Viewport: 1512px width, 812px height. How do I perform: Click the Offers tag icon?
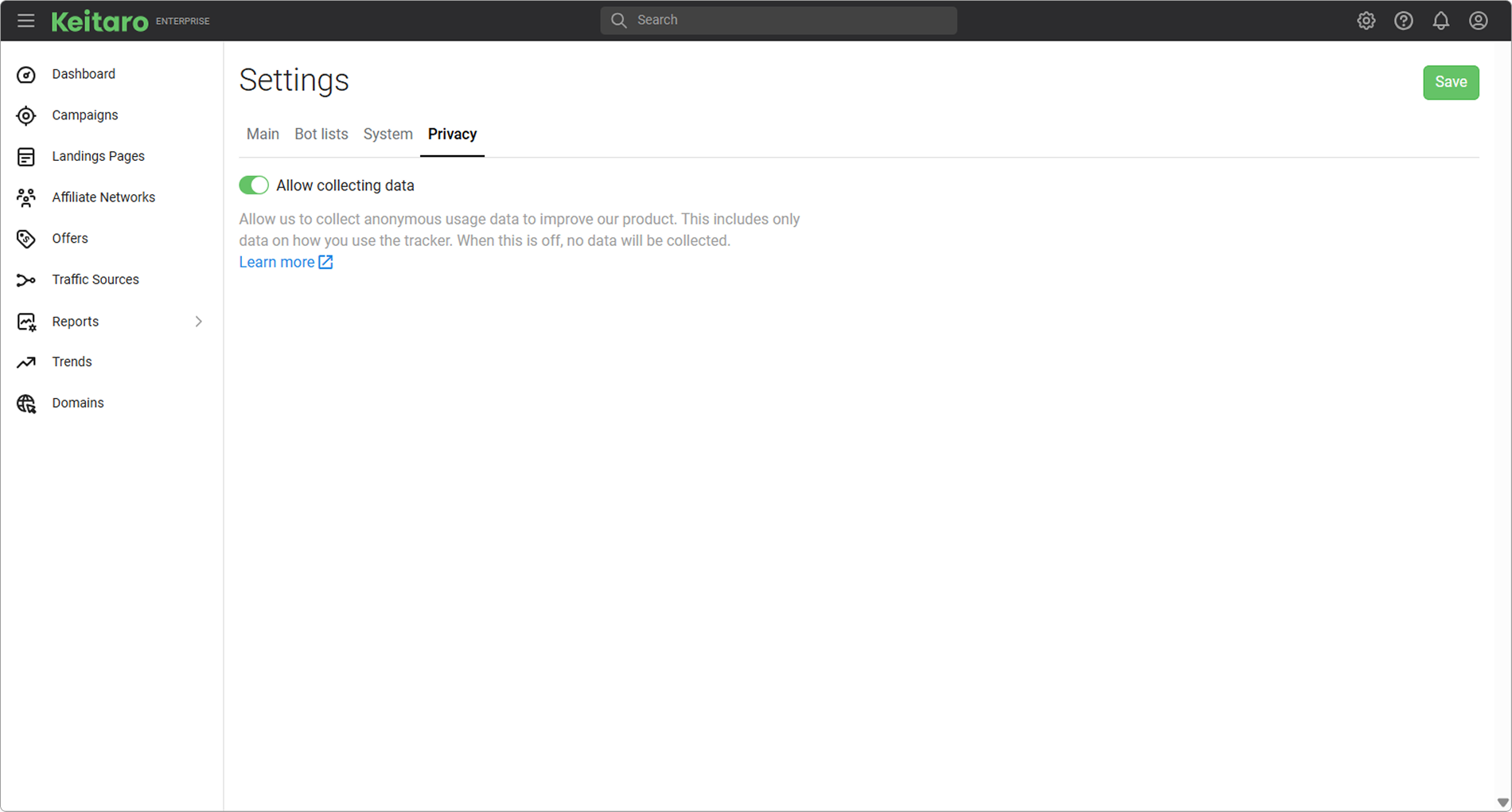tap(26, 239)
